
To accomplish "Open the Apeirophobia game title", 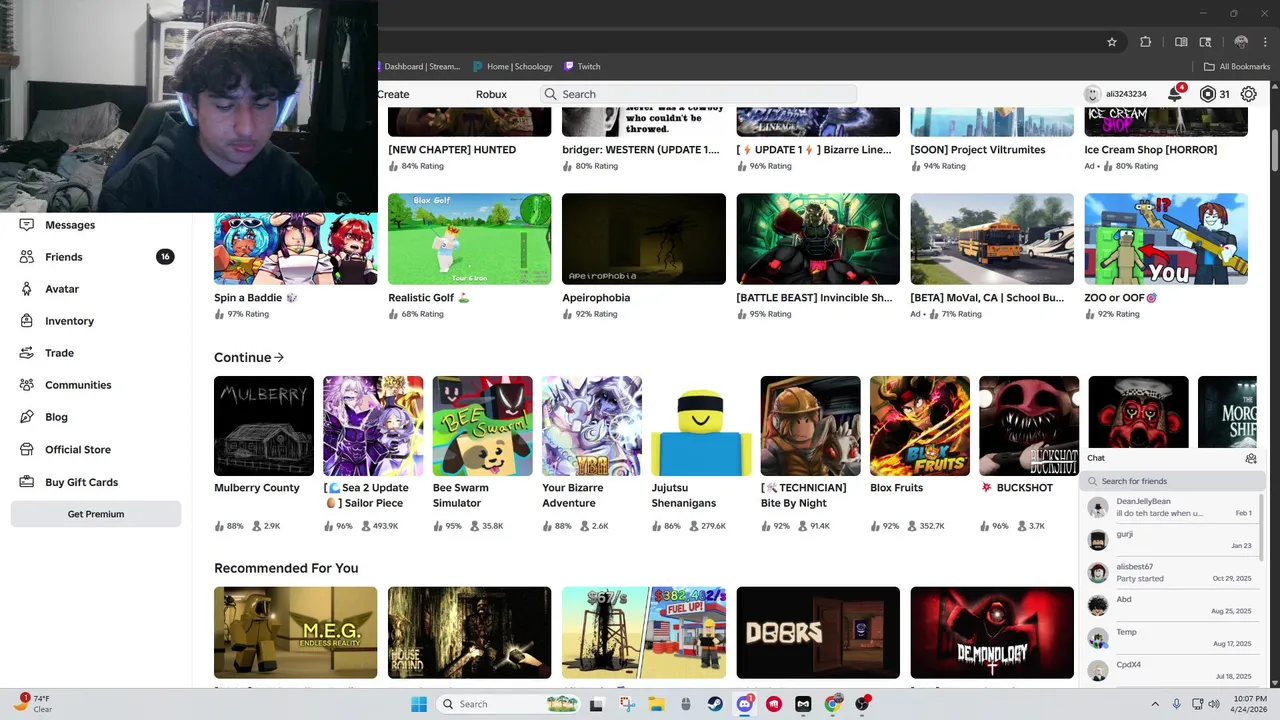I will (x=596, y=298).
